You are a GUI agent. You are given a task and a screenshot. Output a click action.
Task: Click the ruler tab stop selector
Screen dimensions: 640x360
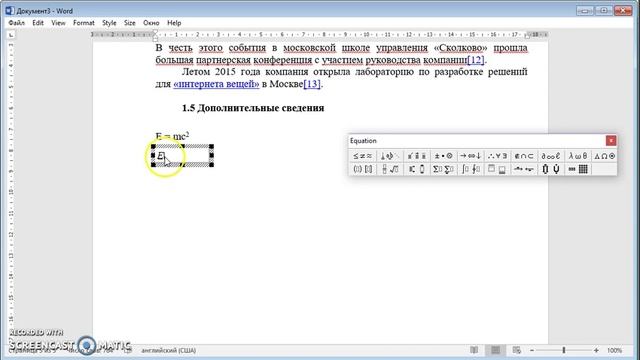[11, 35]
